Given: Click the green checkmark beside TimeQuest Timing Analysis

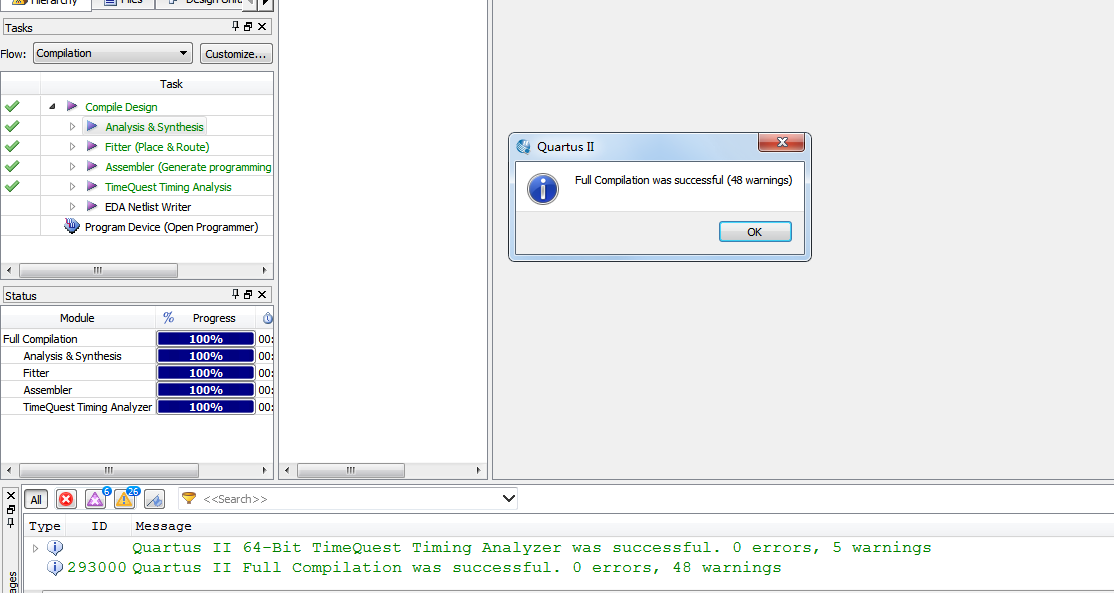Looking at the screenshot, I should (12, 186).
